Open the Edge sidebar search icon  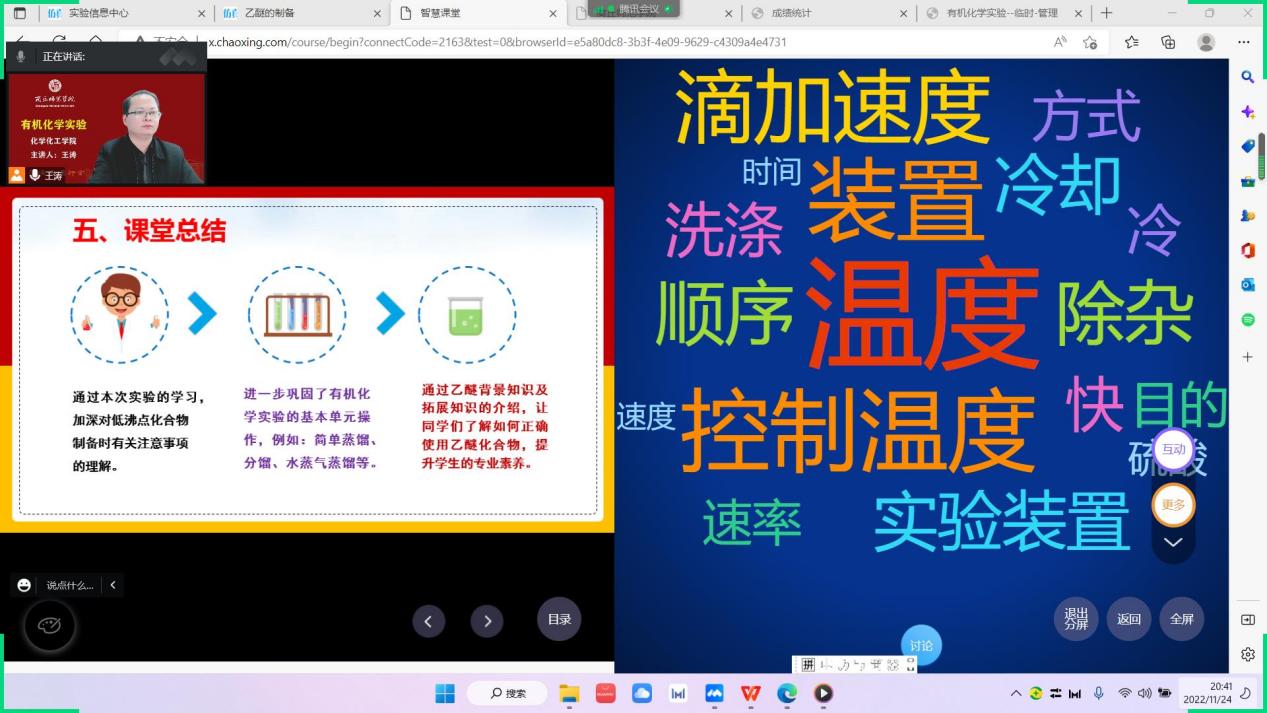1247,77
